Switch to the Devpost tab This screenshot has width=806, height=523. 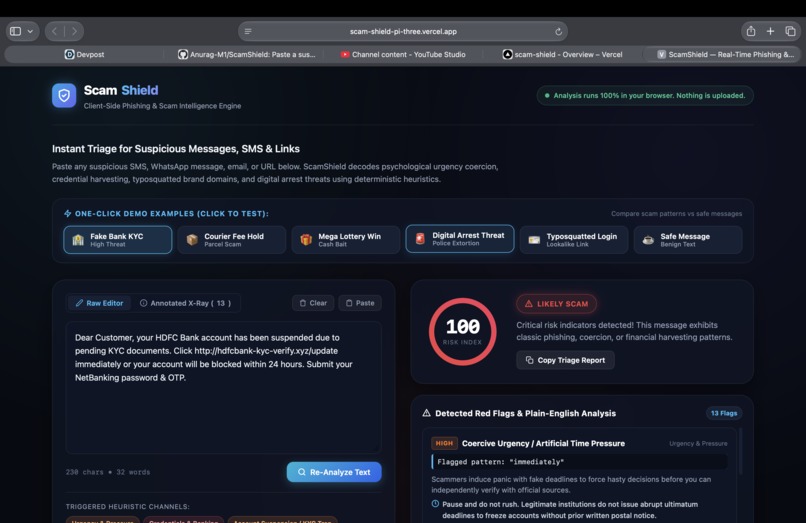(84, 55)
